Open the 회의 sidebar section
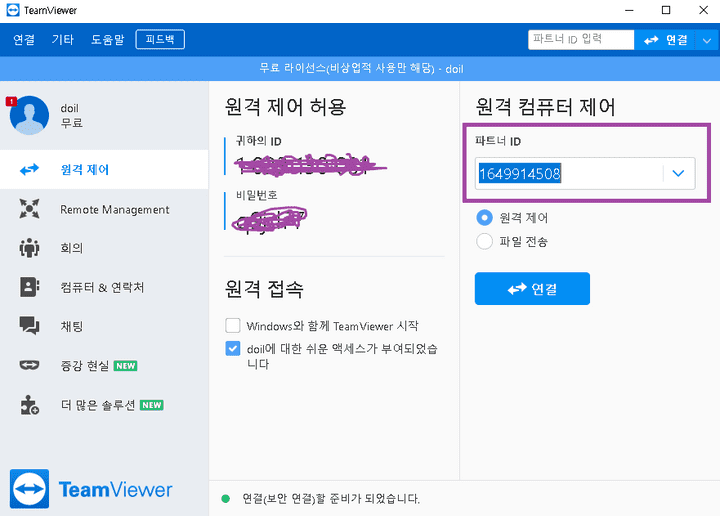Screen dimensions: 720x516 pos(104,248)
